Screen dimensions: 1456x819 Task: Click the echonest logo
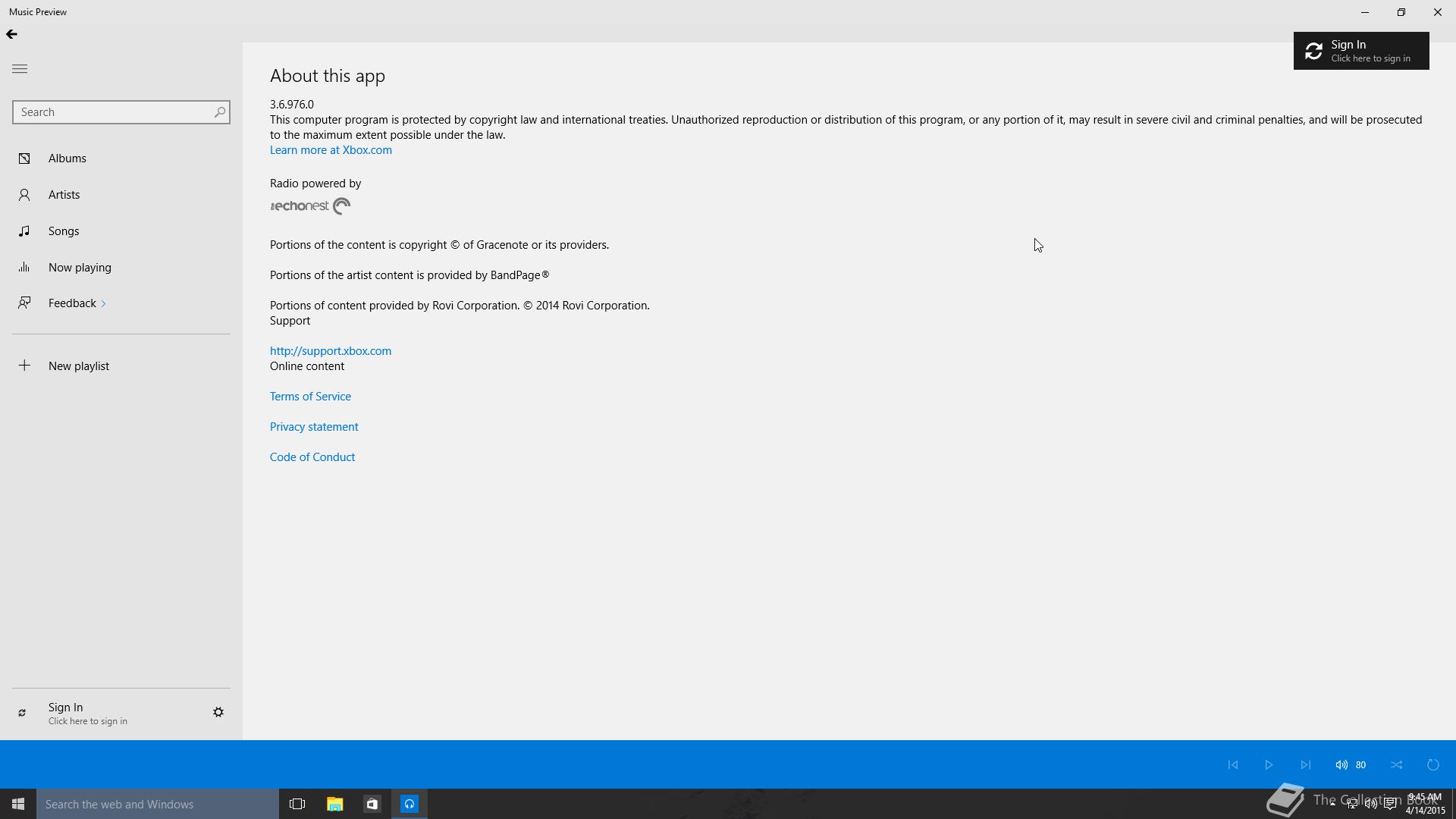coord(310,206)
